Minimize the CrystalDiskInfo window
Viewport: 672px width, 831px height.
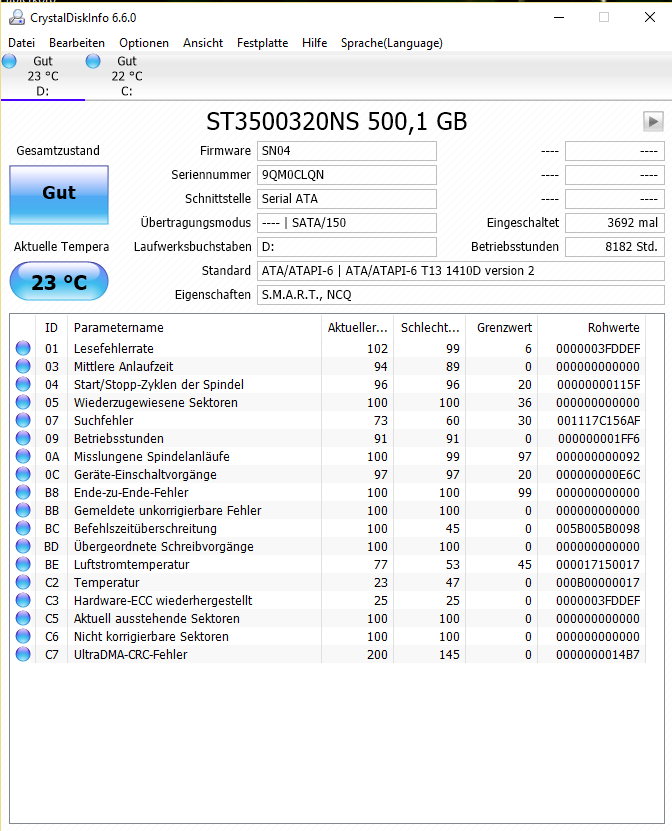pos(559,17)
